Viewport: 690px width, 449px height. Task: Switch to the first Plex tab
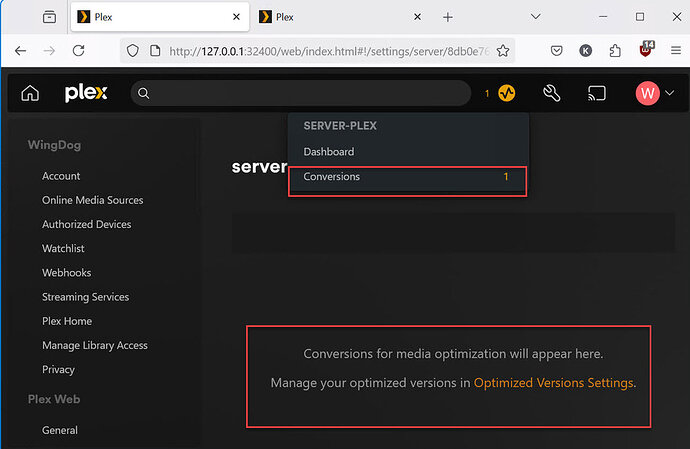(160, 17)
